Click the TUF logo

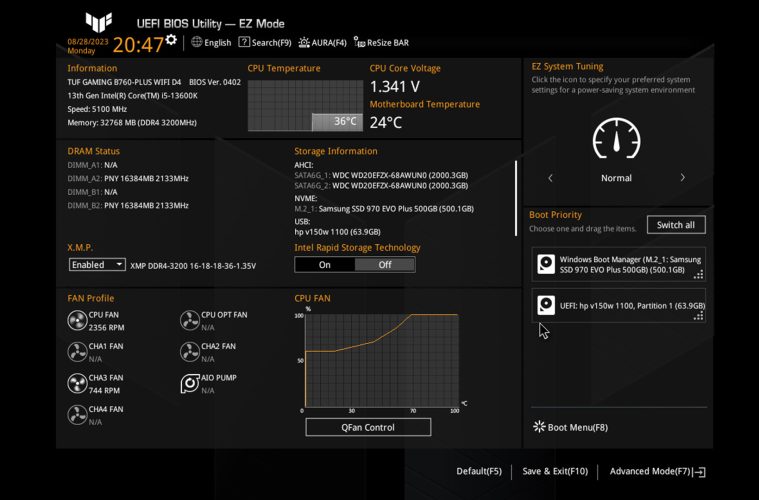coord(99,22)
